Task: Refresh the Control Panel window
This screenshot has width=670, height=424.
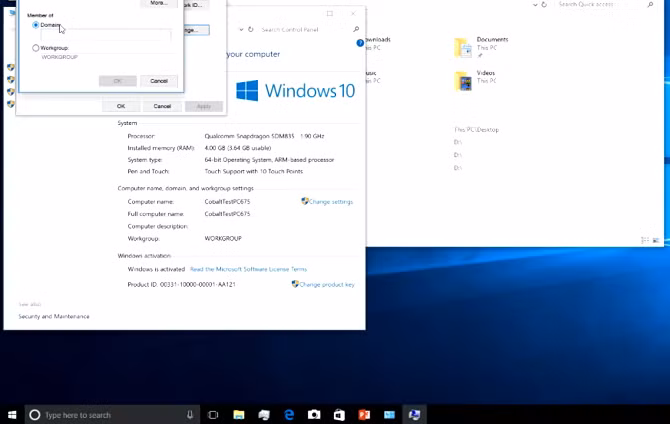Action: [251, 29]
